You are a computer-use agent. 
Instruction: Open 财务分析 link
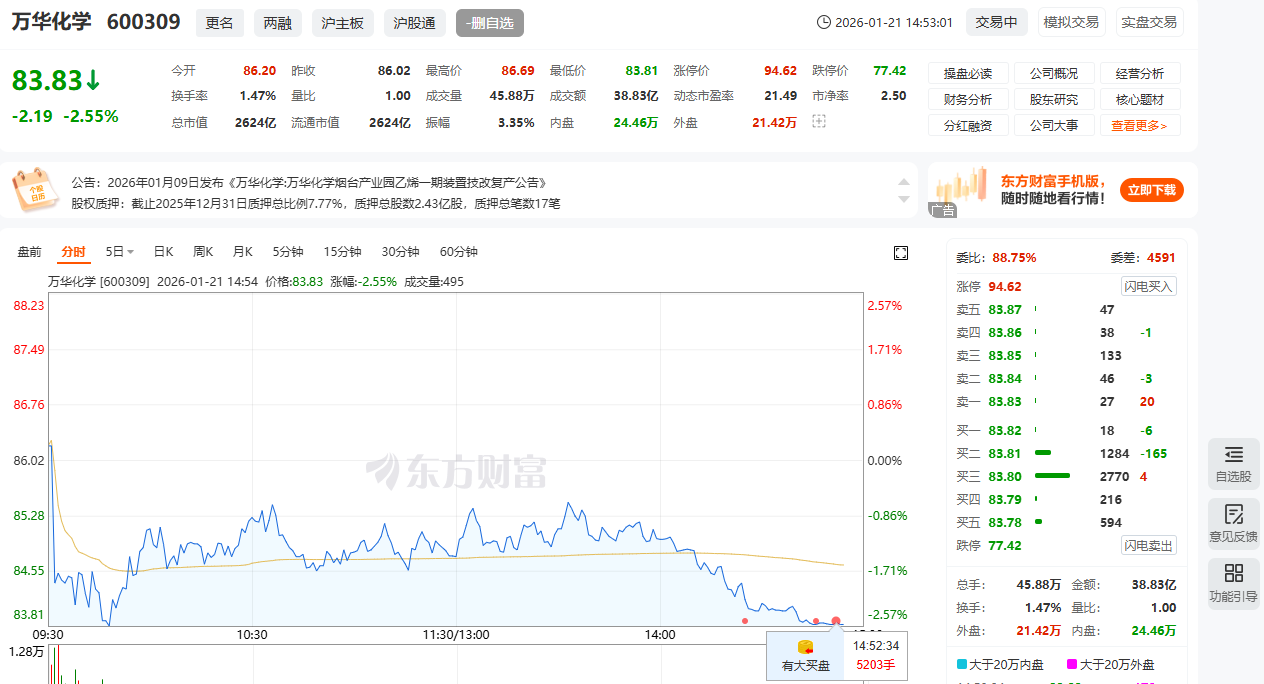[x=968, y=99]
